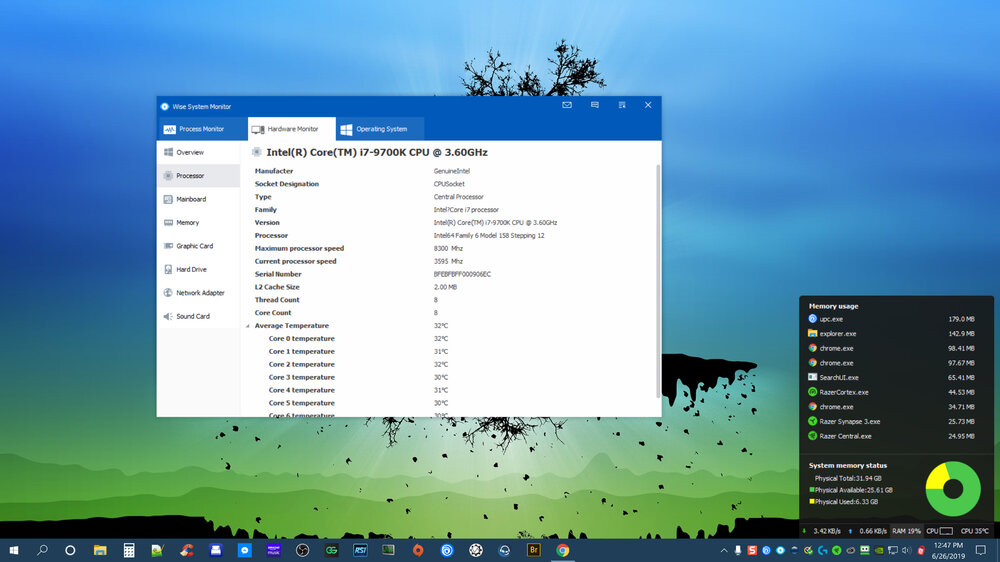Image resolution: width=1000 pixels, height=562 pixels.
Task: Click the chrome.exe row using 98.41 MB
Action: (891, 348)
